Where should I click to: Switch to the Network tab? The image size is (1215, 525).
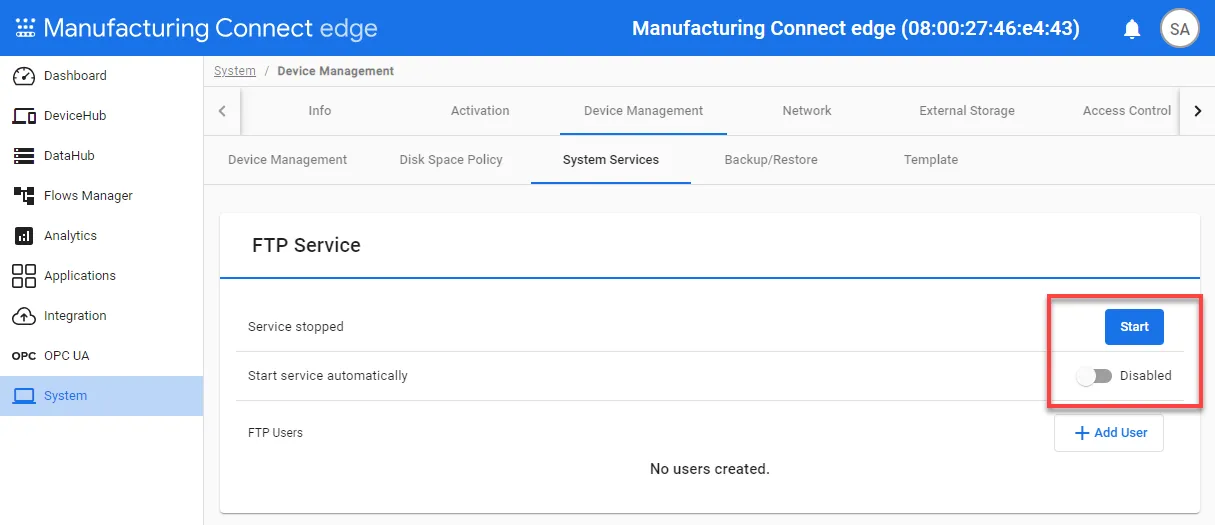tap(807, 111)
